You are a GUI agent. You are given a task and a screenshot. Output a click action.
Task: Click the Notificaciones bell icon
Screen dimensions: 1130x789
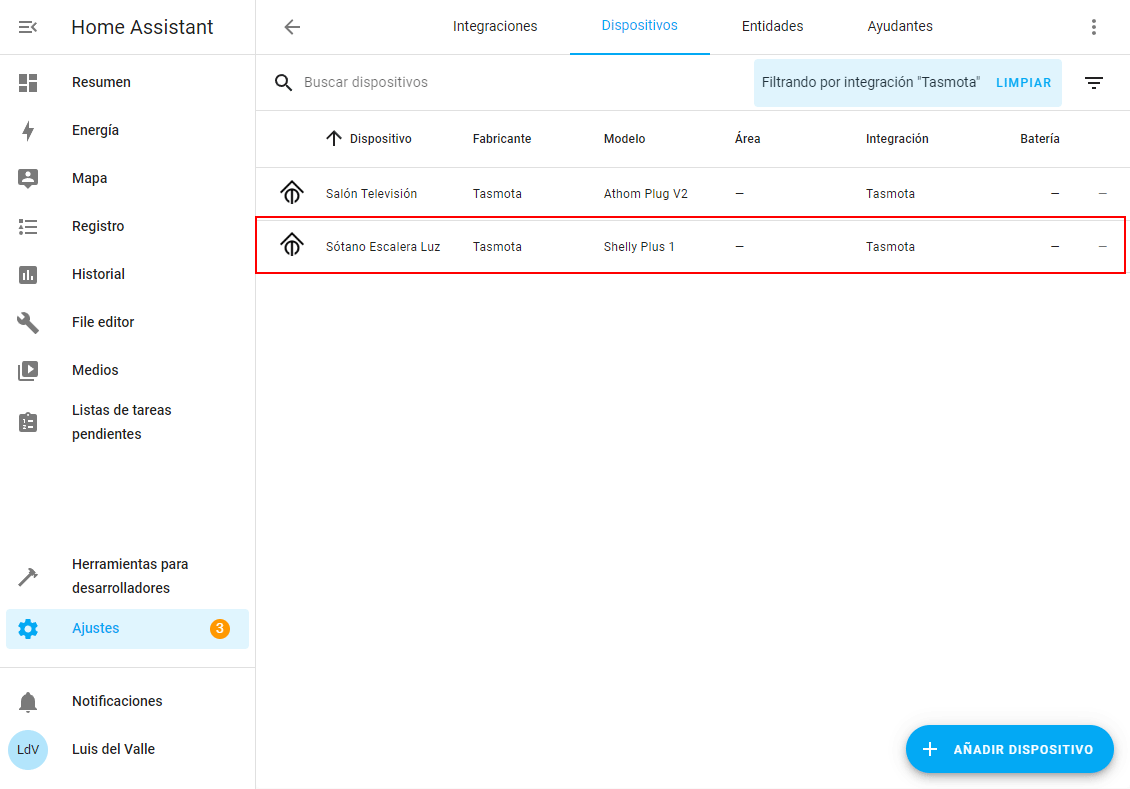[28, 701]
